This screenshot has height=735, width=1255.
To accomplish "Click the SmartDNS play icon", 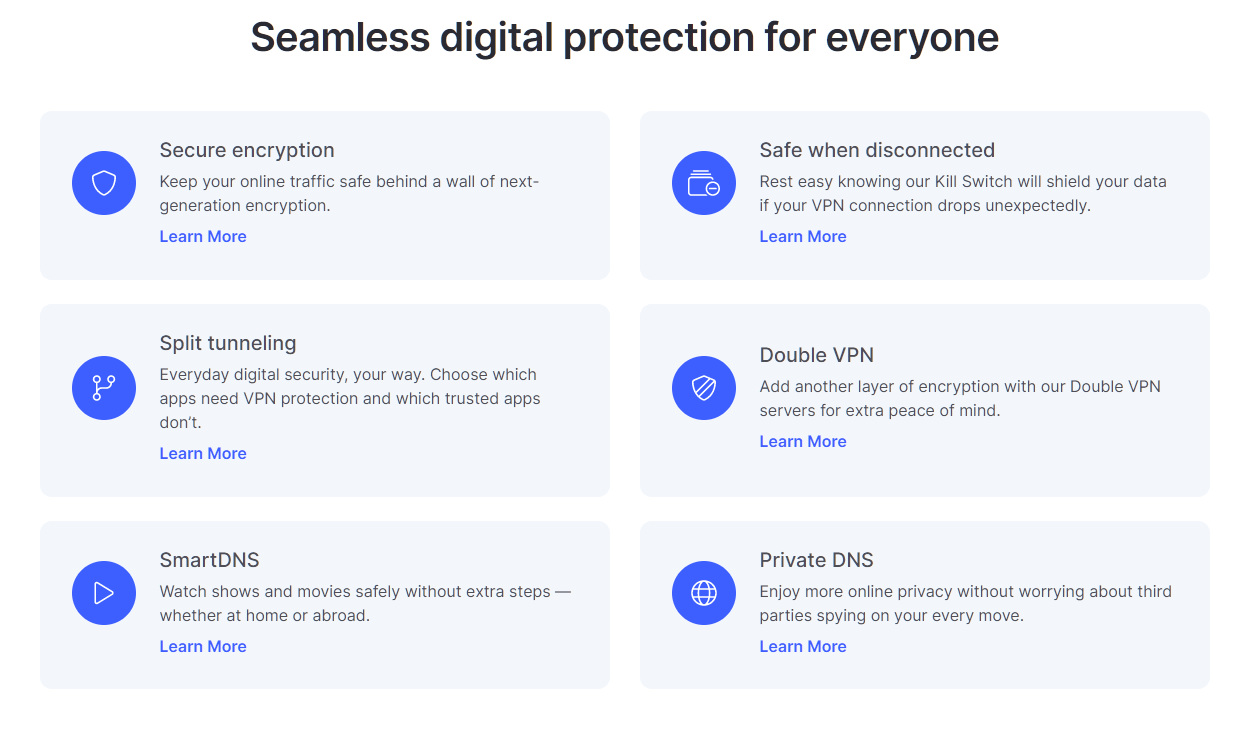I will coord(104,593).
